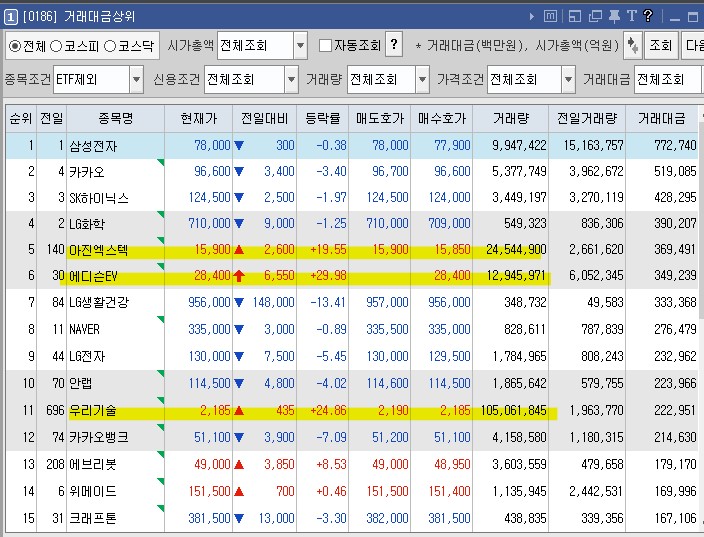Select the SK하이닉스 stock name
Screen dimensions: 704x537
click(99, 198)
